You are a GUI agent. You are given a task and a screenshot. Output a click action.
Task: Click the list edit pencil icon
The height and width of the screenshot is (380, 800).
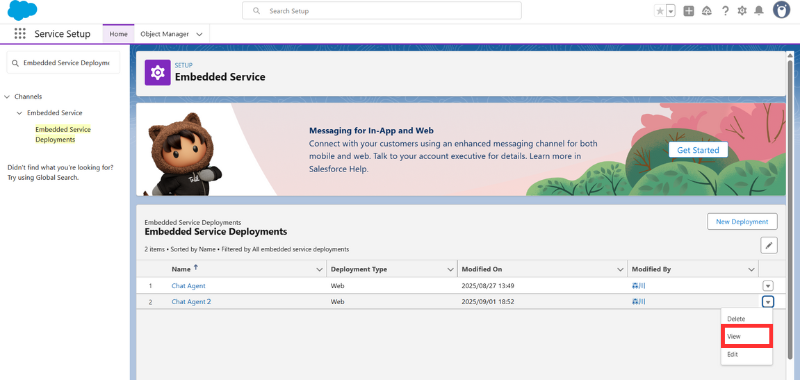769,245
